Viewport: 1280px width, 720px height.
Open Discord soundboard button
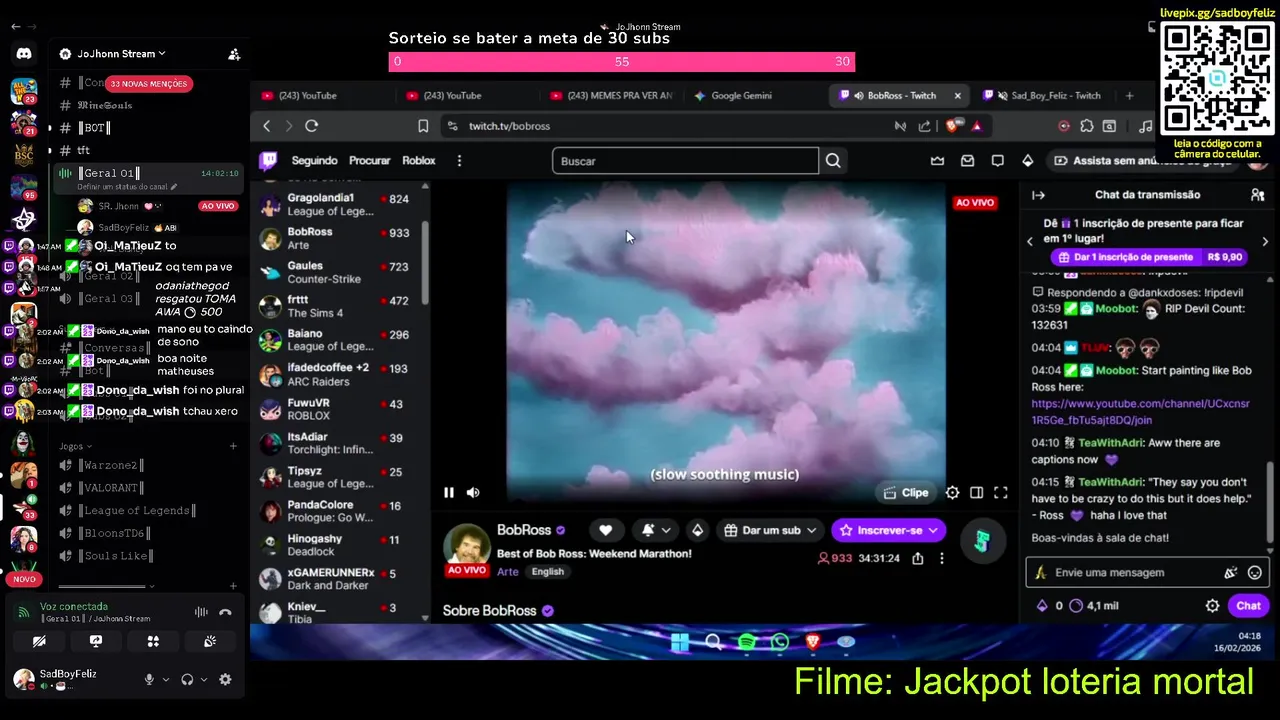pyautogui.click(x=210, y=641)
